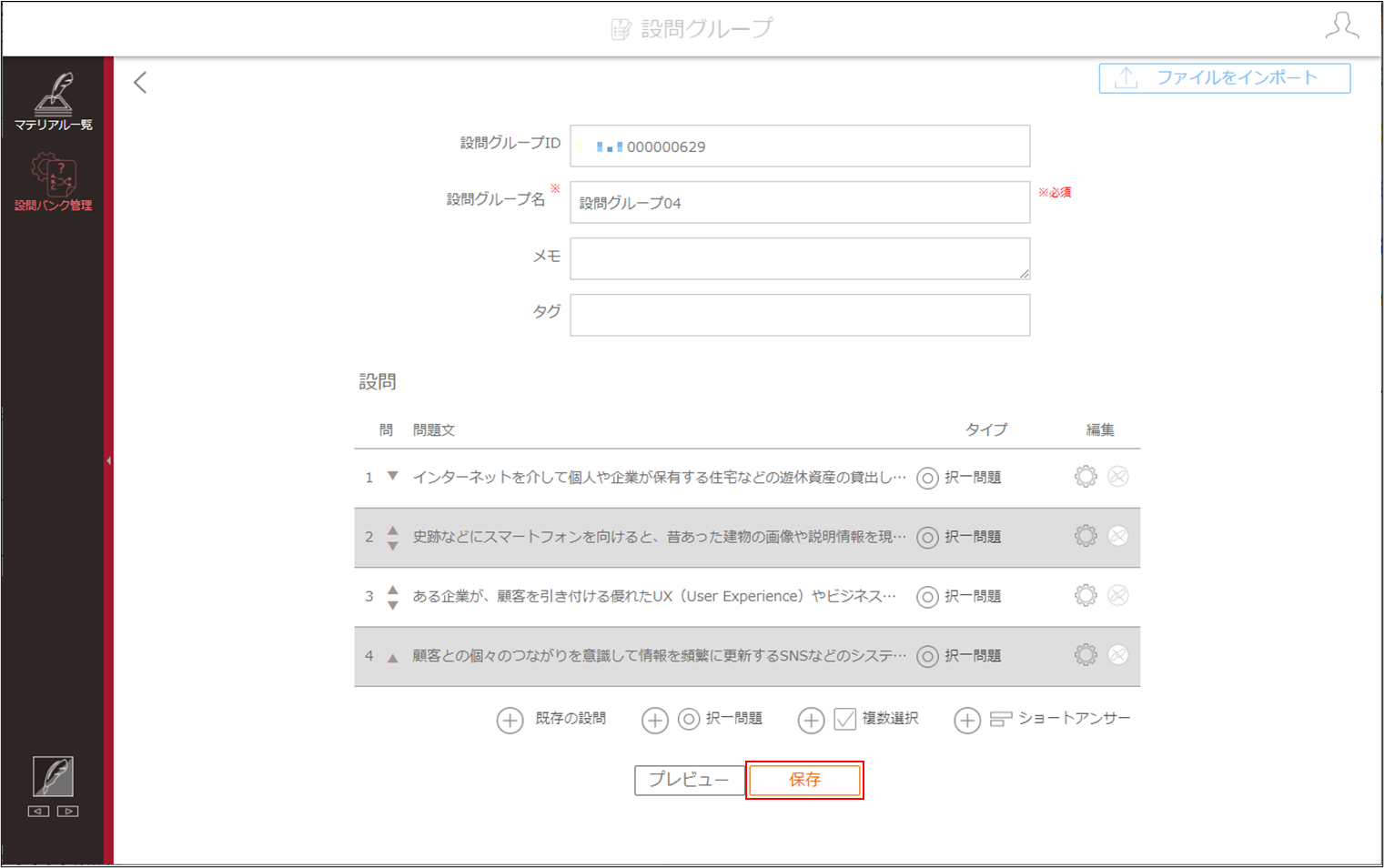Viewport: 1384px width, 868px height.
Task: Edit question 2 with gear icon
Action: (1086, 536)
